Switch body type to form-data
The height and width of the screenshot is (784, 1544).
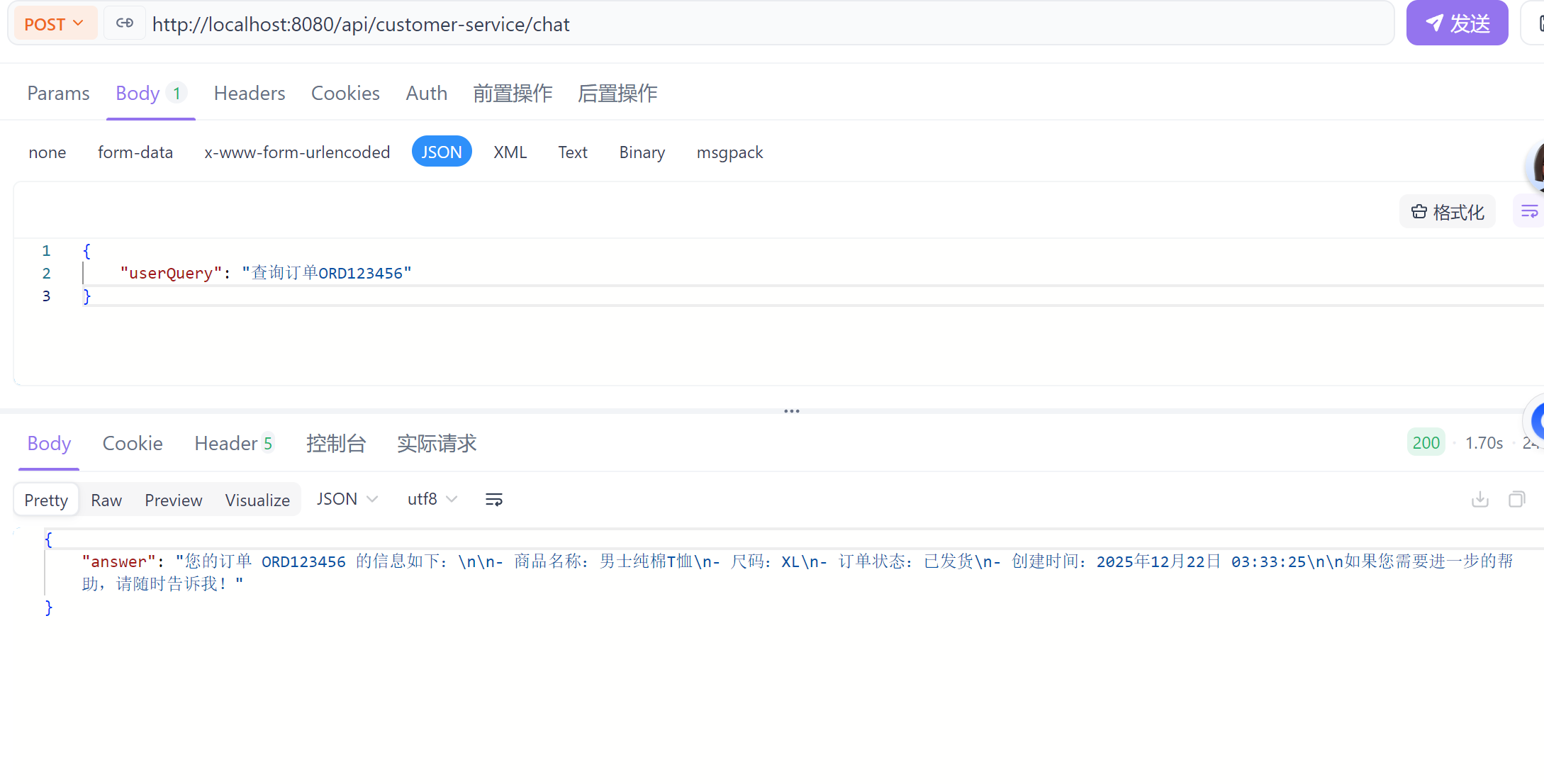pyautogui.click(x=135, y=152)
